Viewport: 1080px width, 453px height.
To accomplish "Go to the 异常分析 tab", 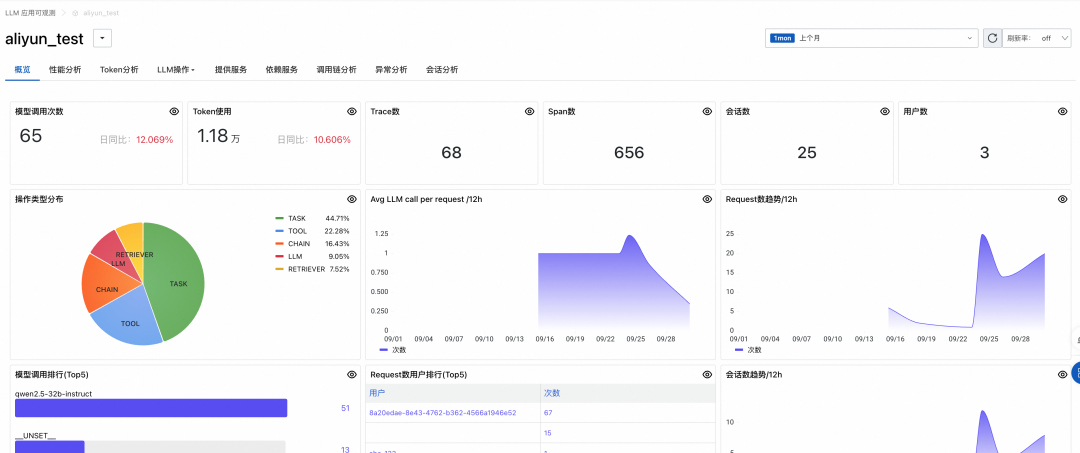I will [x=391, y=70].
